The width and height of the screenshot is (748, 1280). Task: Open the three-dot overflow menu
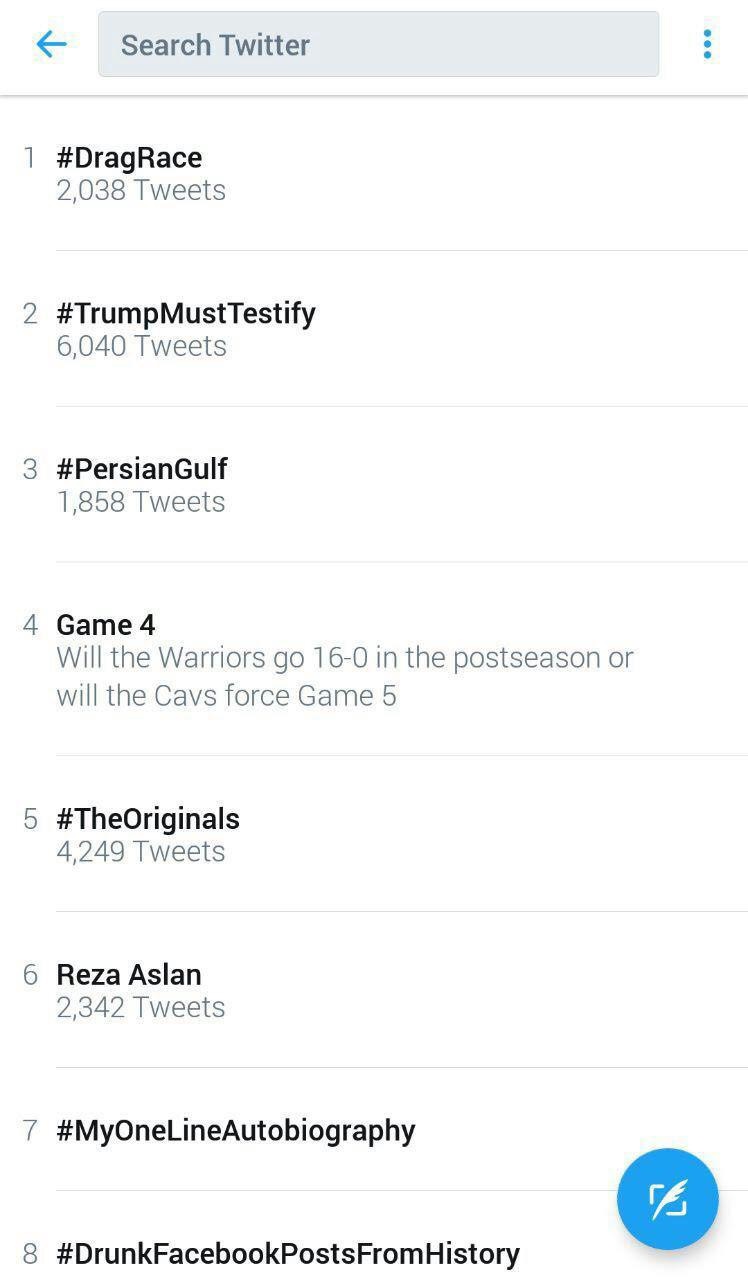[707, 44]
